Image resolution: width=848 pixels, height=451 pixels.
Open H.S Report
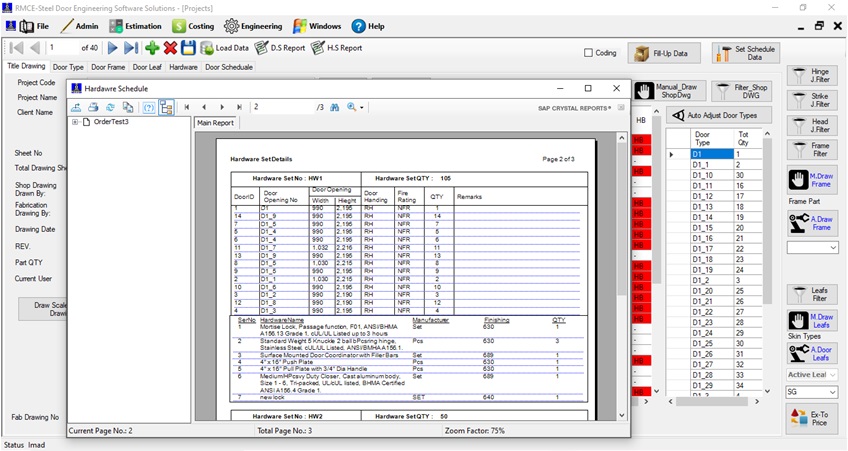pos(336,48)
